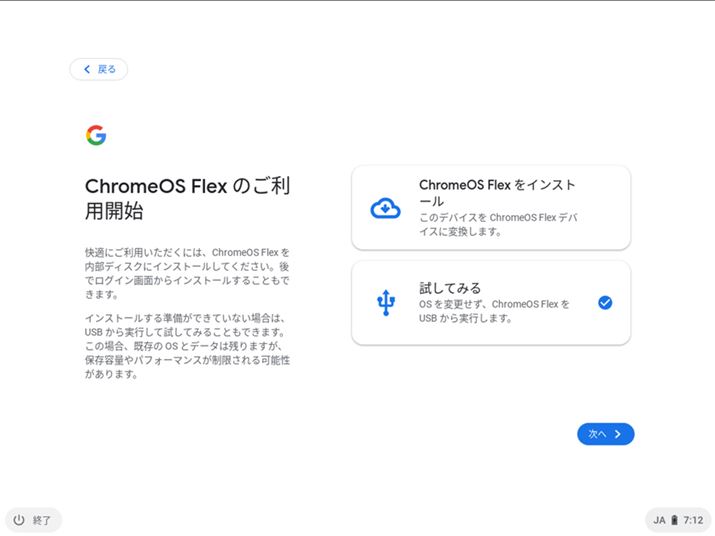Click the OS を変更せず USB から実行 description
This screenshot has width=715, height=536.
pos(494,311)
